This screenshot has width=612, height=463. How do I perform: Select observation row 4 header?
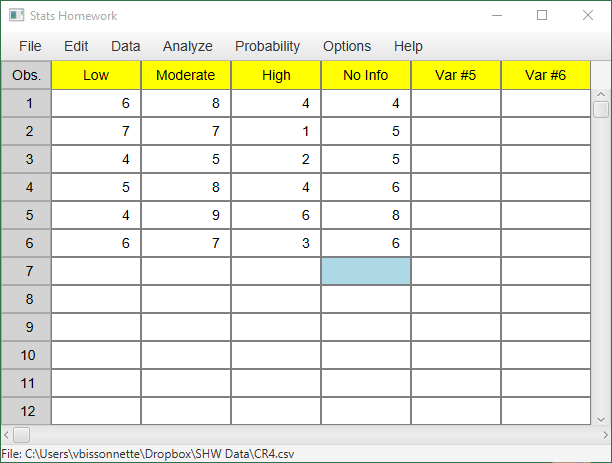point(26,187)
